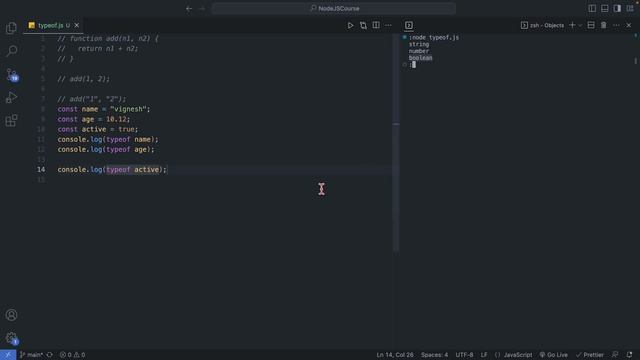
Task: Open remote window from status bar
Action: (x=8, y=355)
